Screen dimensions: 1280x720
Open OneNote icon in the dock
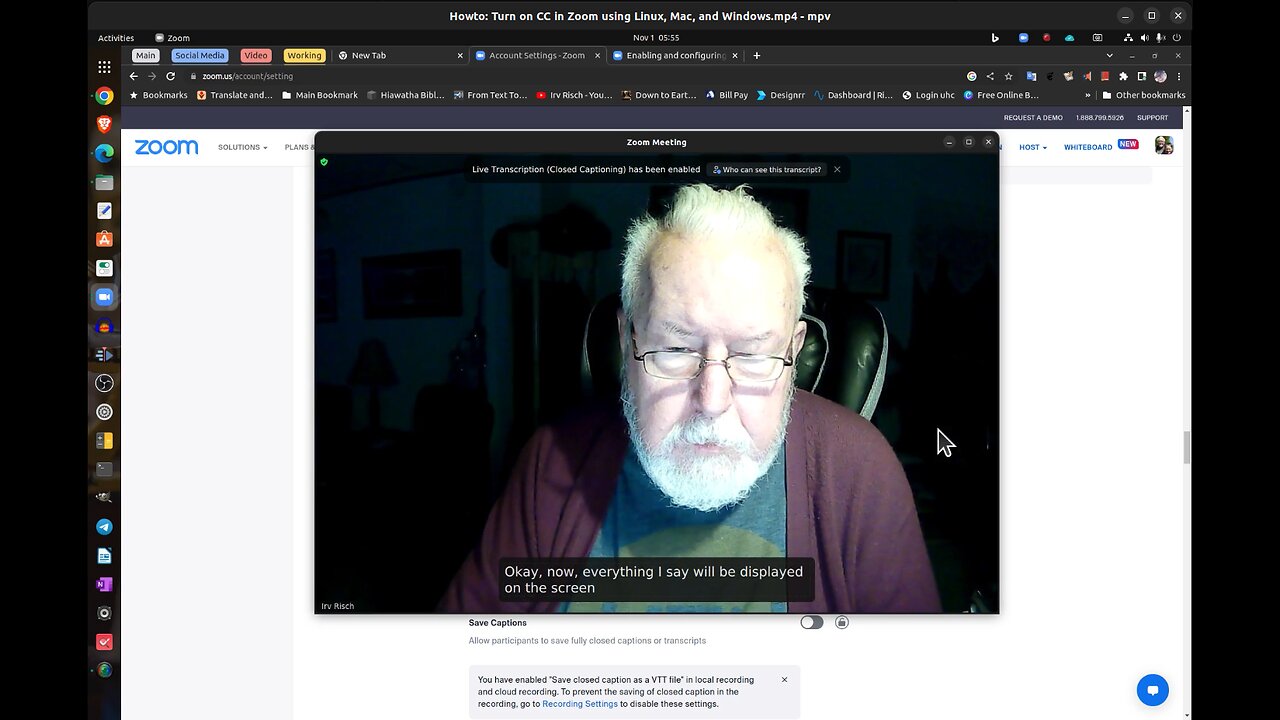(104, 584)
